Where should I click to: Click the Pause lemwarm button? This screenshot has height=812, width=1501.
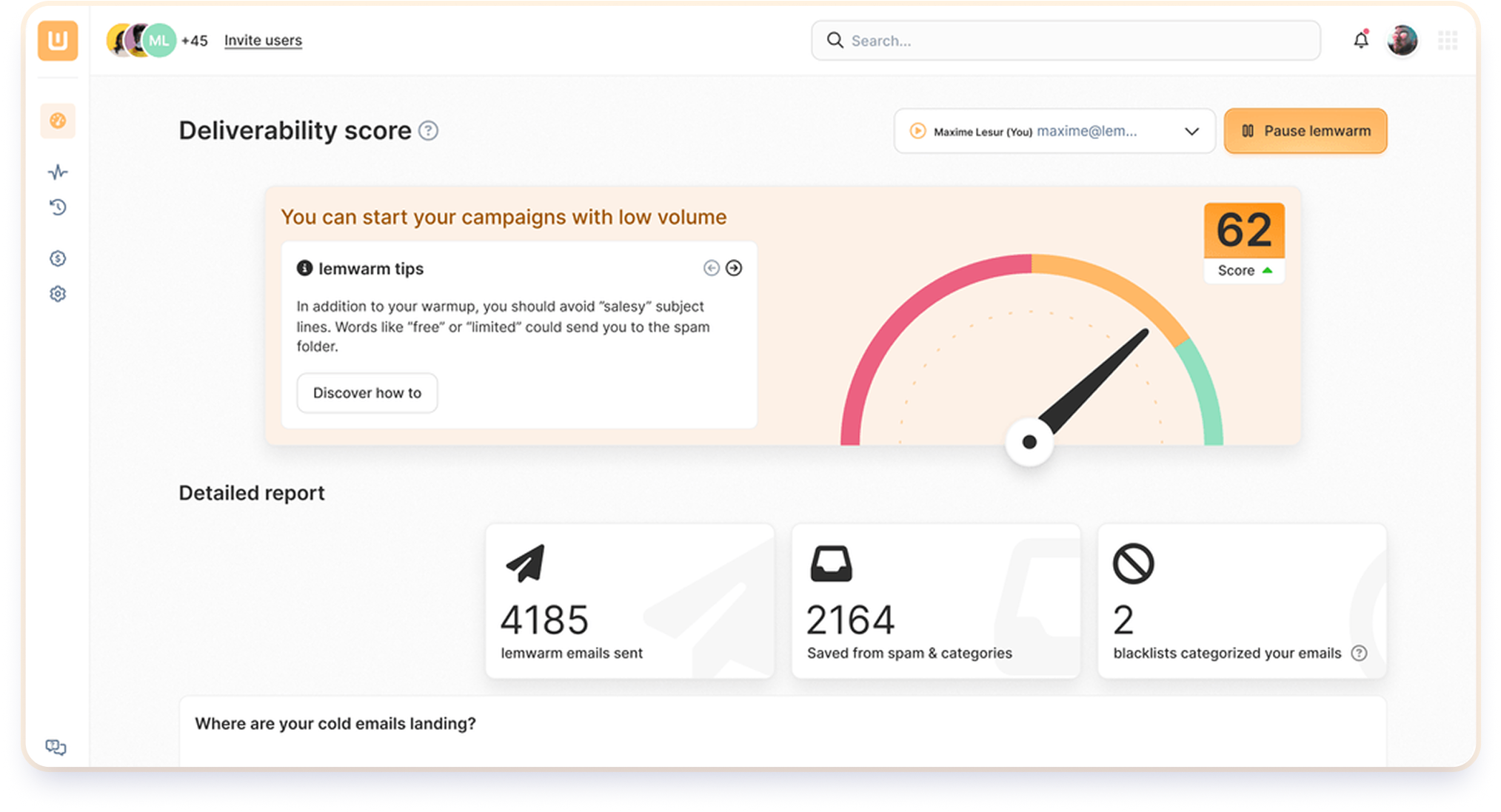[1306, 131]
